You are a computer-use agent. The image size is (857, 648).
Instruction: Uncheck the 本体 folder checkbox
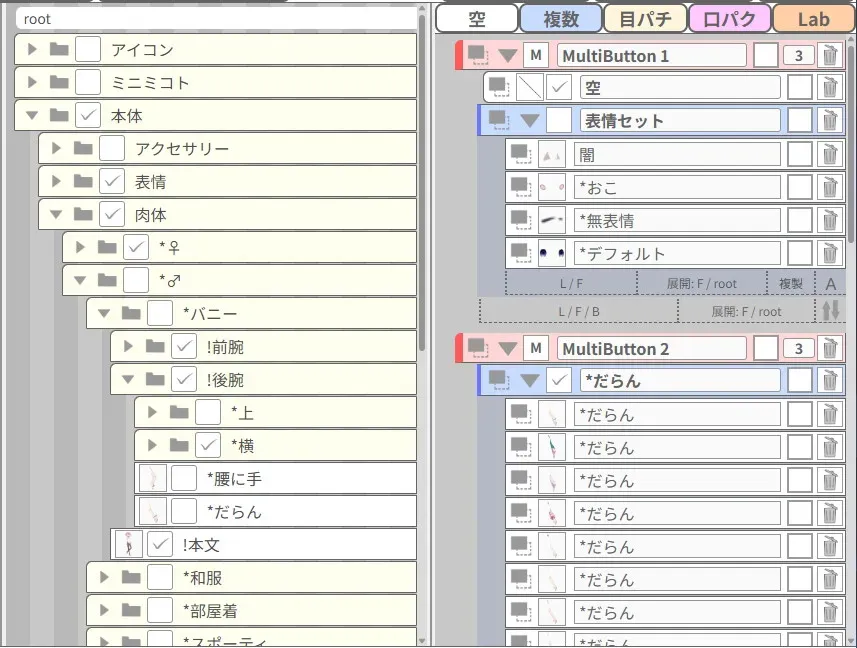click(87, 115)
